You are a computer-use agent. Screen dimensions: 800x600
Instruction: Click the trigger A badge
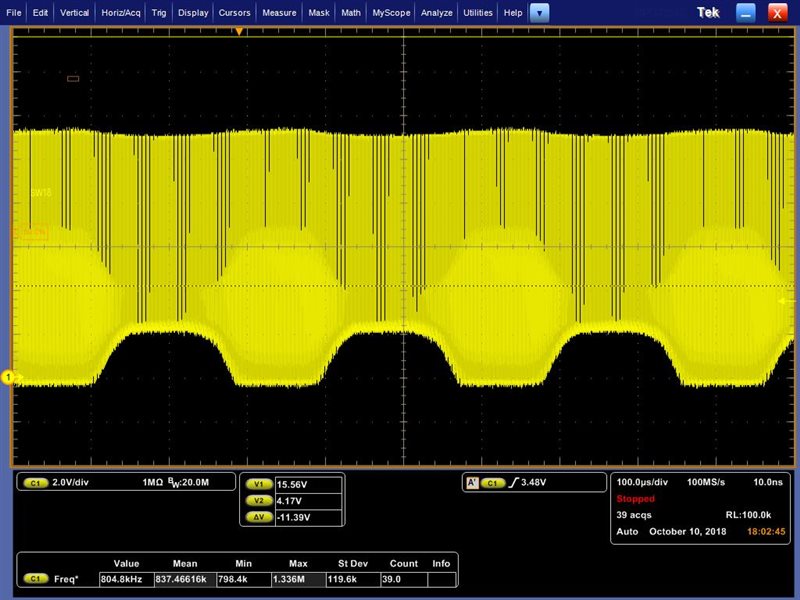click(472, 483)
